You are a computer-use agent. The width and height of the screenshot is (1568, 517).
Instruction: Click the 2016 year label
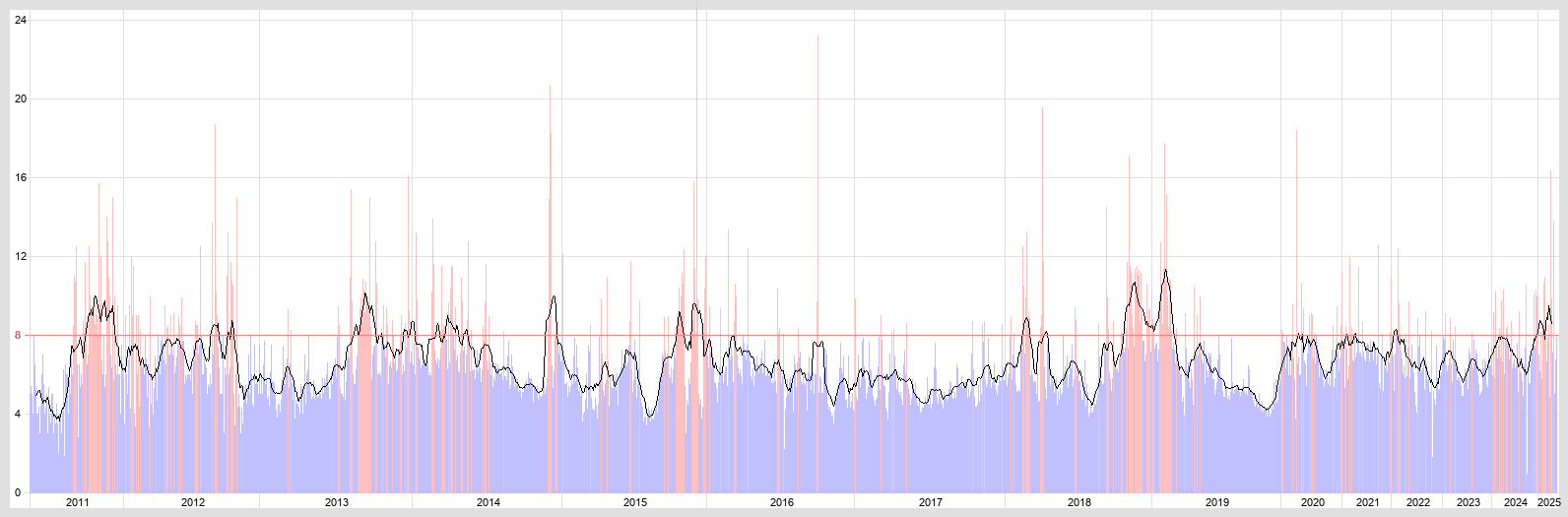coord(782,502)
